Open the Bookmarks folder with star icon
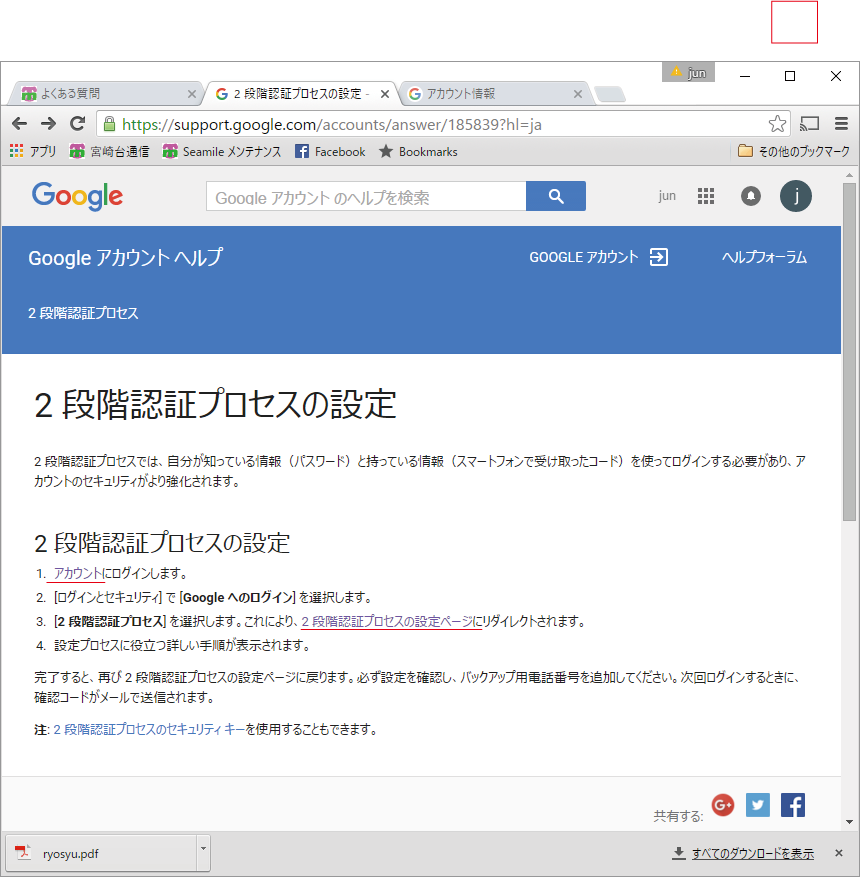The image size is (860, 878). click(x=418, y=151)
